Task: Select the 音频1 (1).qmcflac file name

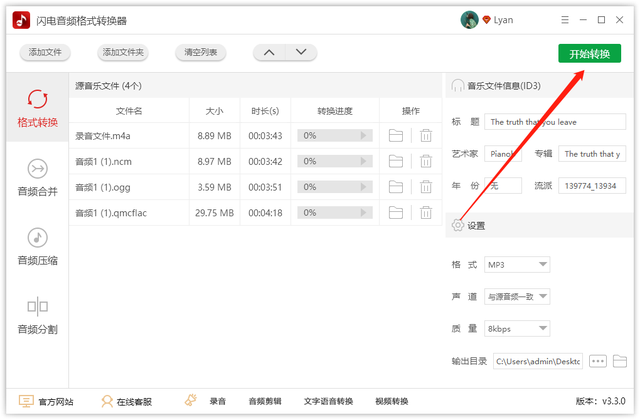Action: tap(111, 213)
